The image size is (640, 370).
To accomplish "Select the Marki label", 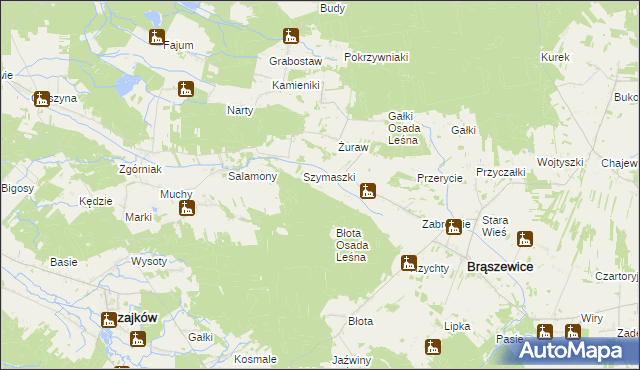I will point(138,217).
